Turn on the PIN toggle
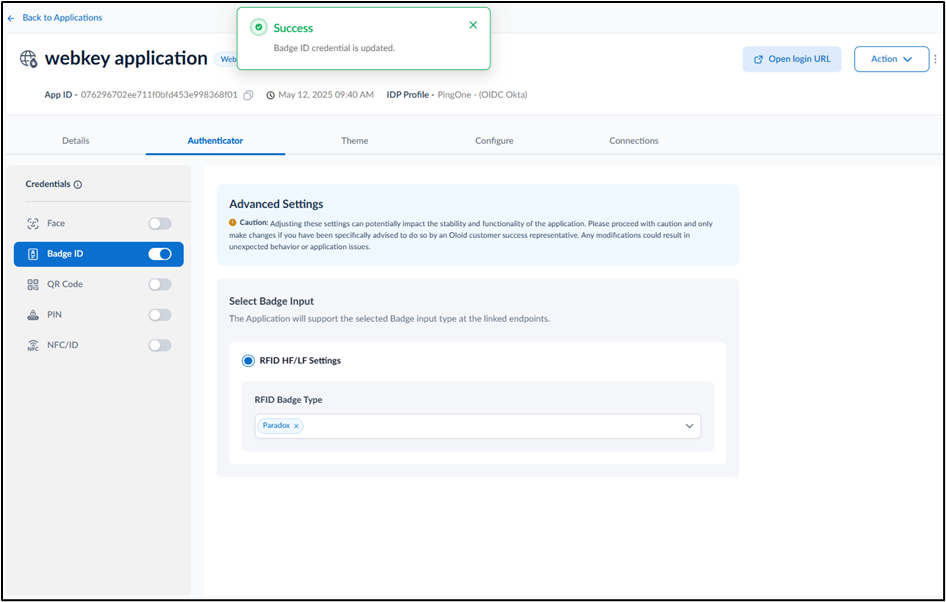This screenshot has height=602, width=946. [x=160, y=315]
